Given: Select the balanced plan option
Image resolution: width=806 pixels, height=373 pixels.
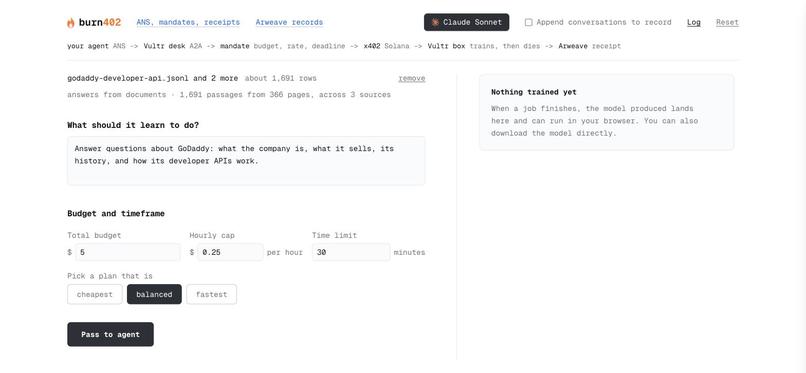Looking at the screenshot, I should pos(154,294).
